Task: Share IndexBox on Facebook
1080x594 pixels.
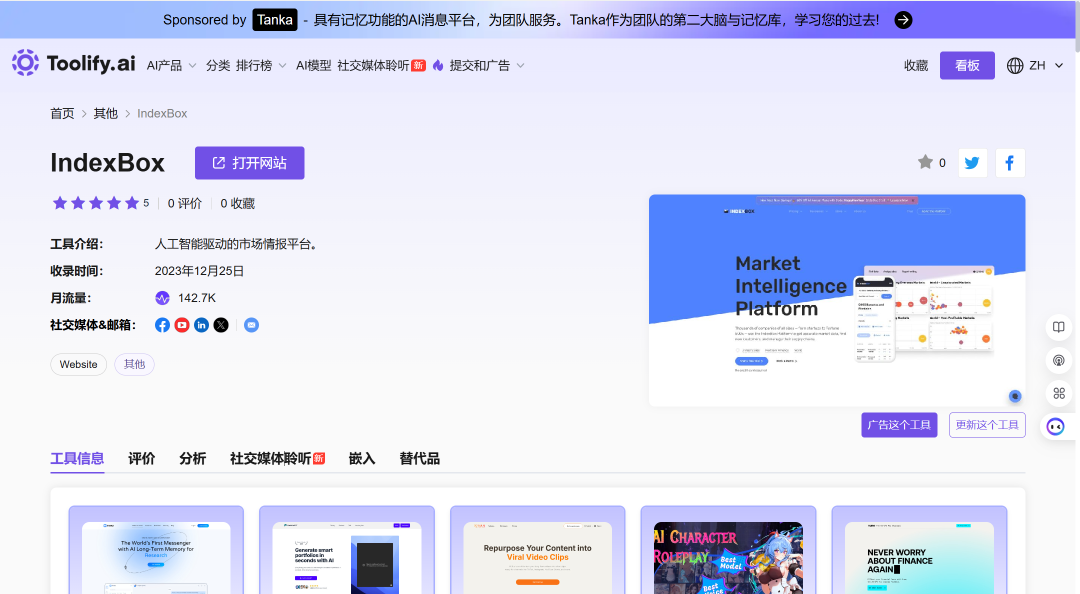Action: (x=1010, y=163)
